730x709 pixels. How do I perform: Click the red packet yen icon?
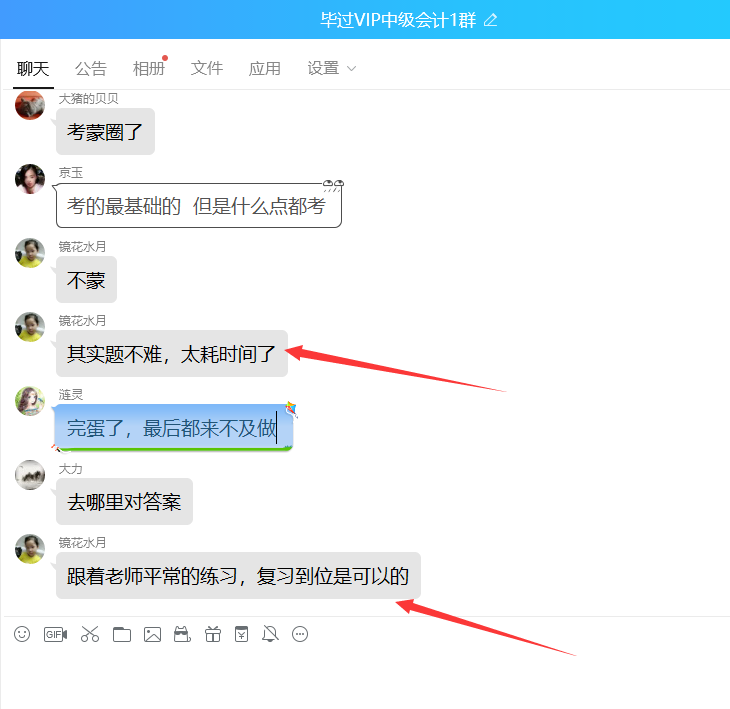[241, 634]
